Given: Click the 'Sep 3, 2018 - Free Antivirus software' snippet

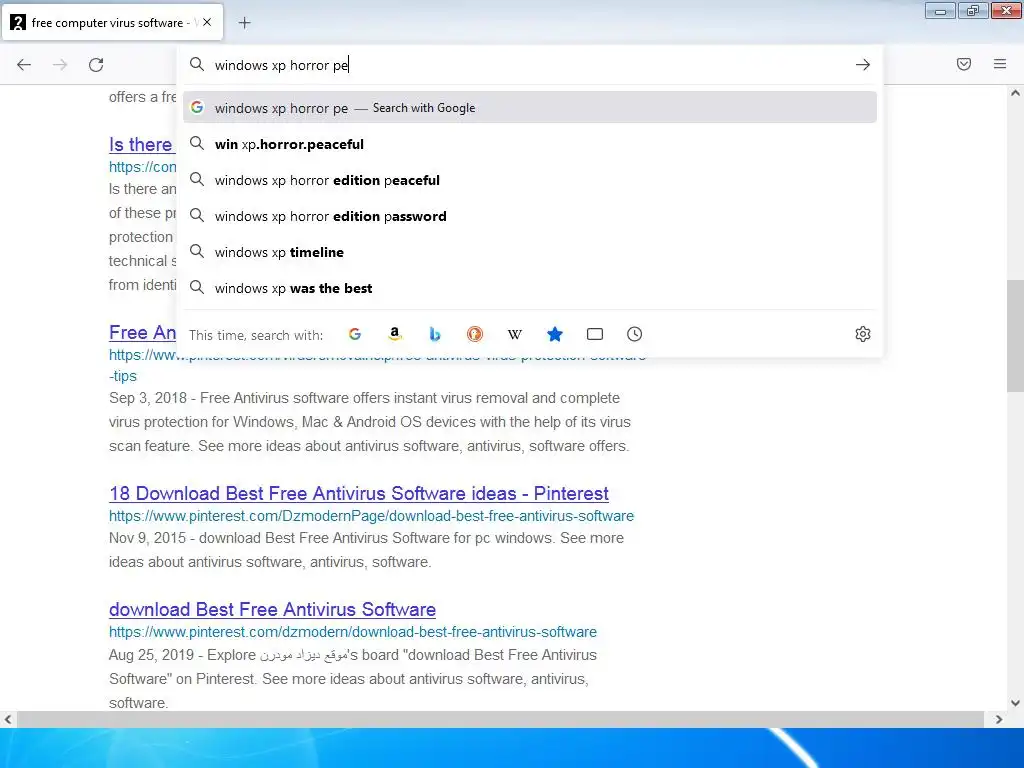Looking at the screenshot, I should pos(370,422).
